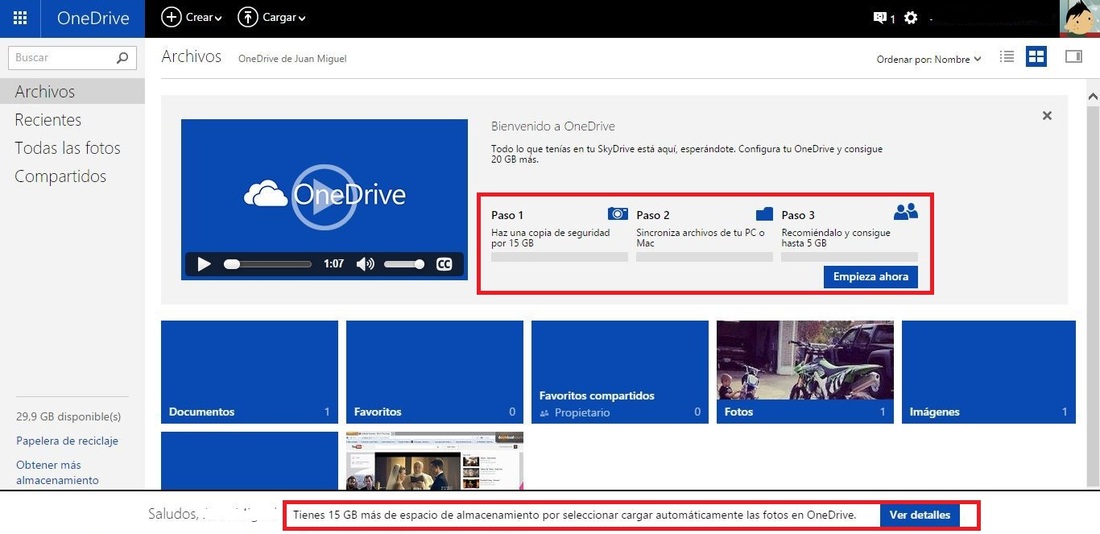Open Todas las fotos in sidebar
Image resolution: width=1100 pixels, height=534 pixels.
(x=67, y=148)
